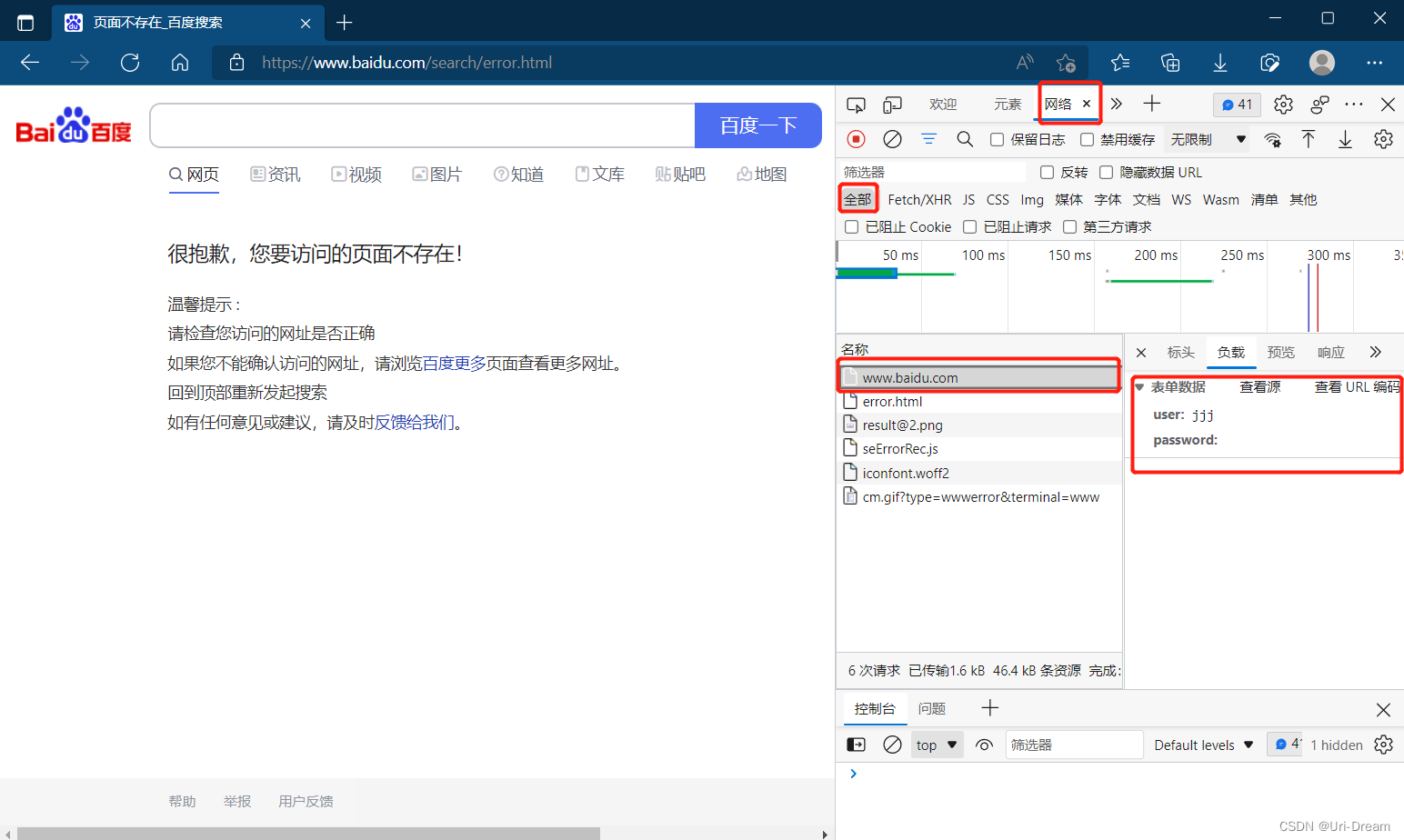
Task: Open browser Collections icon
Action: (x=1170, y=63)
